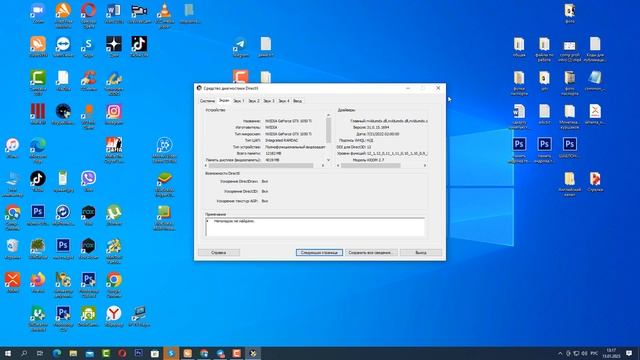Open the Mail app on the taskbar
This screenshot has width=640, height=360.
(x=89, y=353)
